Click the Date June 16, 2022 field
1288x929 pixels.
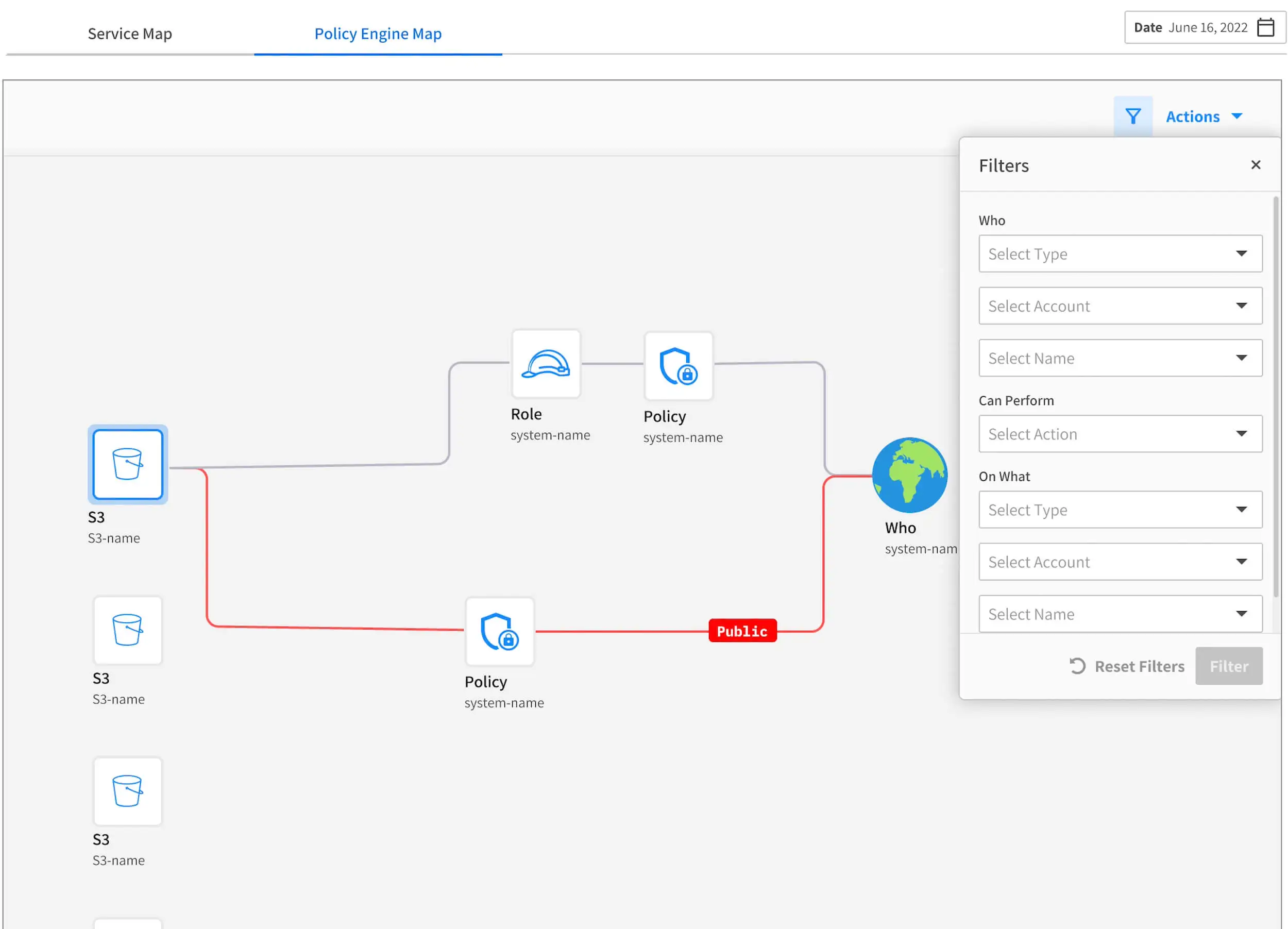(x=1205, y=27)
